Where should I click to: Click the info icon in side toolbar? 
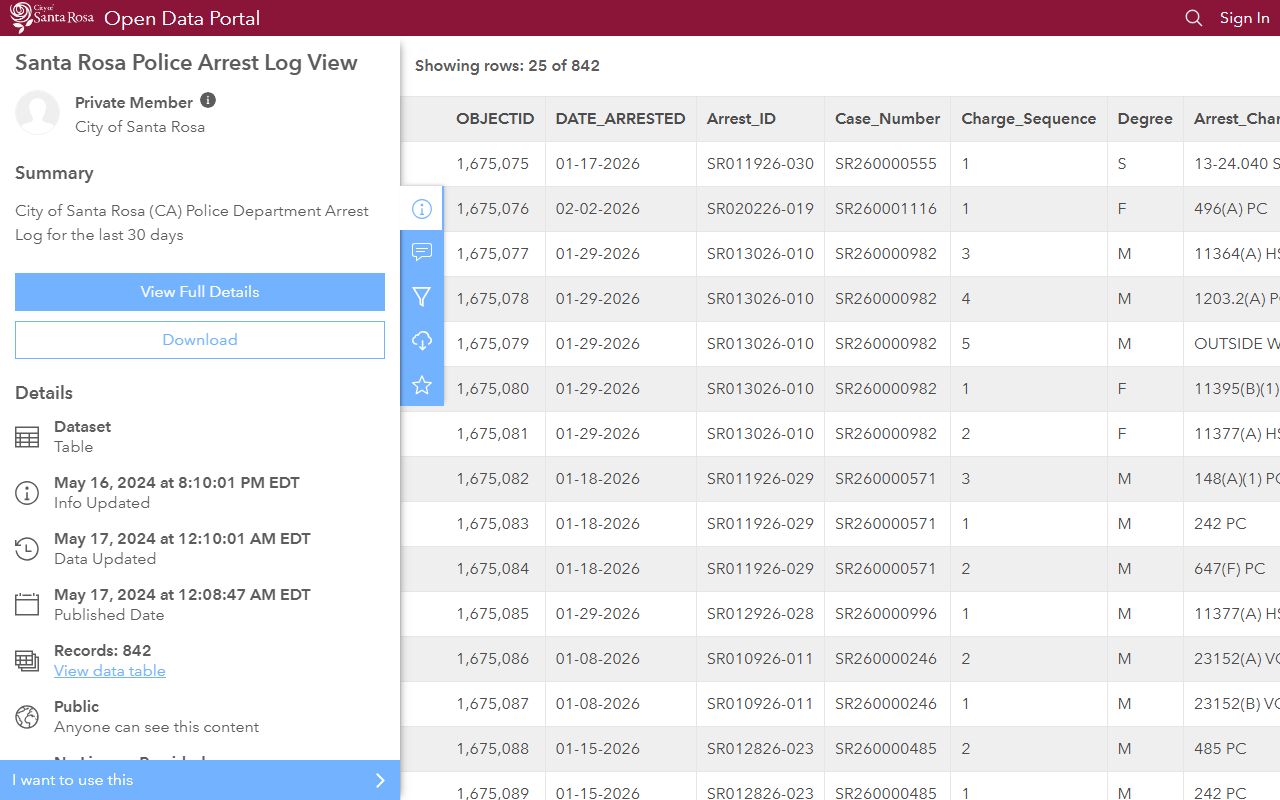(422, 209)
